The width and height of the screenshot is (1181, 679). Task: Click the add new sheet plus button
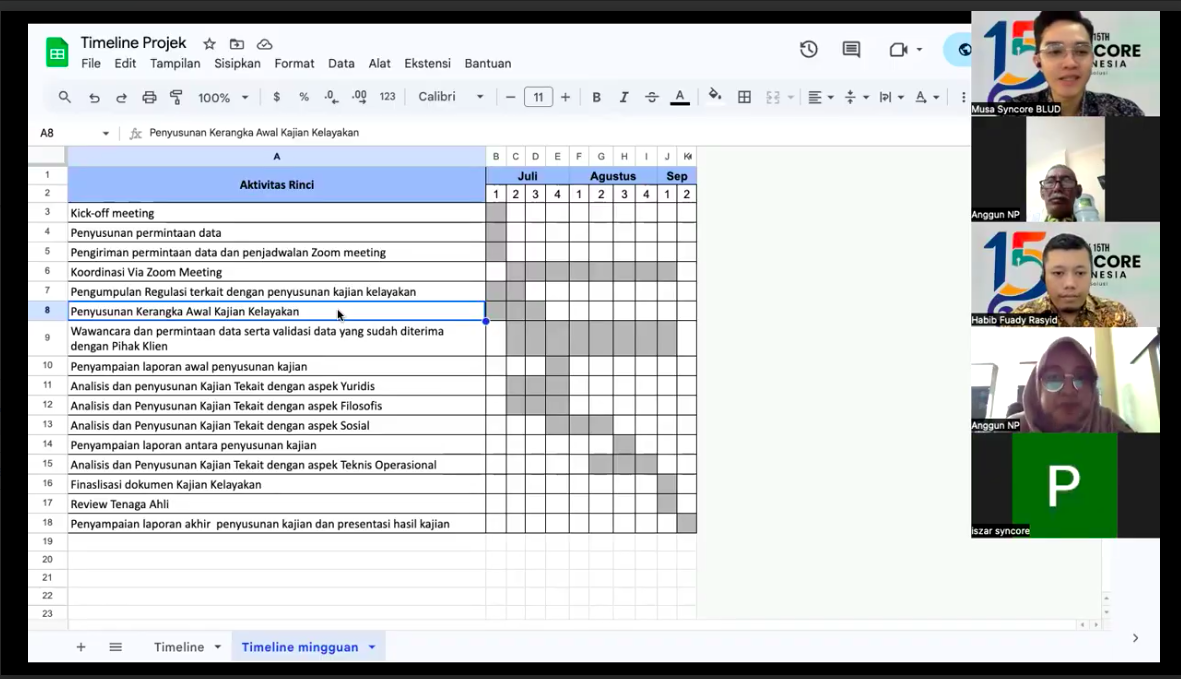coord(81,647)
